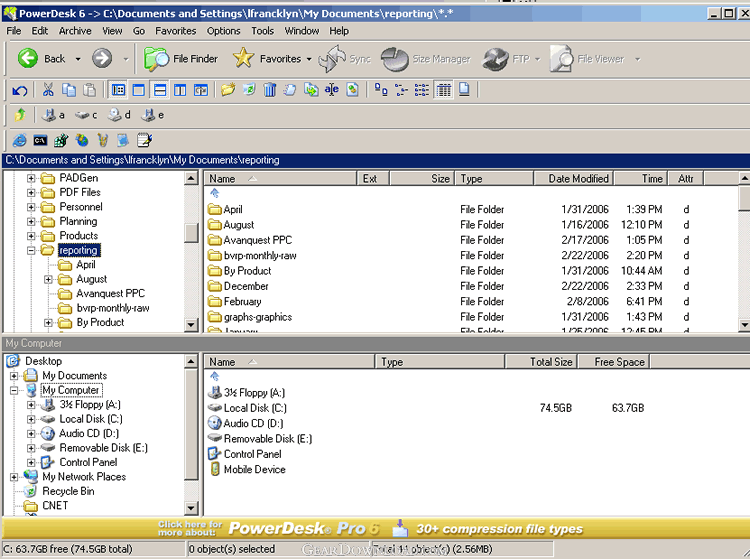The width and height of the screenshot is (750, 559).
Task: Click the Delete trash can icon
Action: (270, 90)
